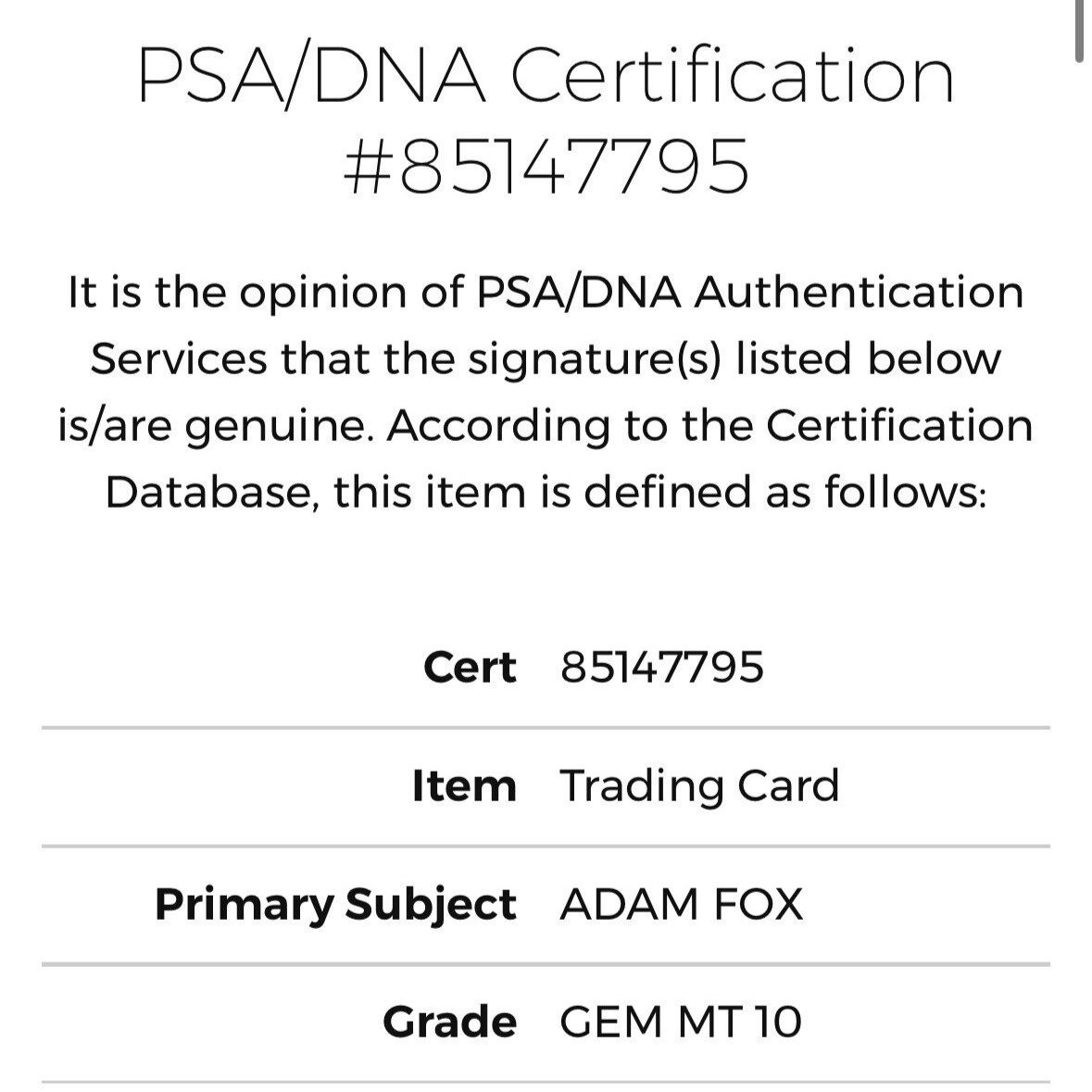Click the 'is/are genuine' text line
1092x1092 pixels.
[546, 425]
